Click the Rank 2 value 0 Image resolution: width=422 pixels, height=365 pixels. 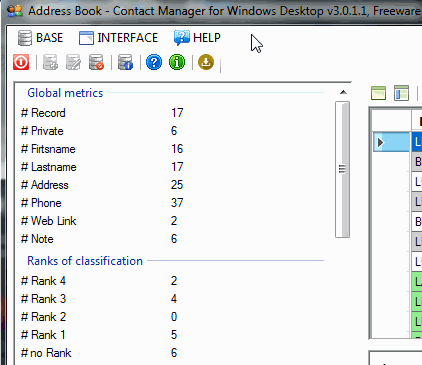point(174,317)
